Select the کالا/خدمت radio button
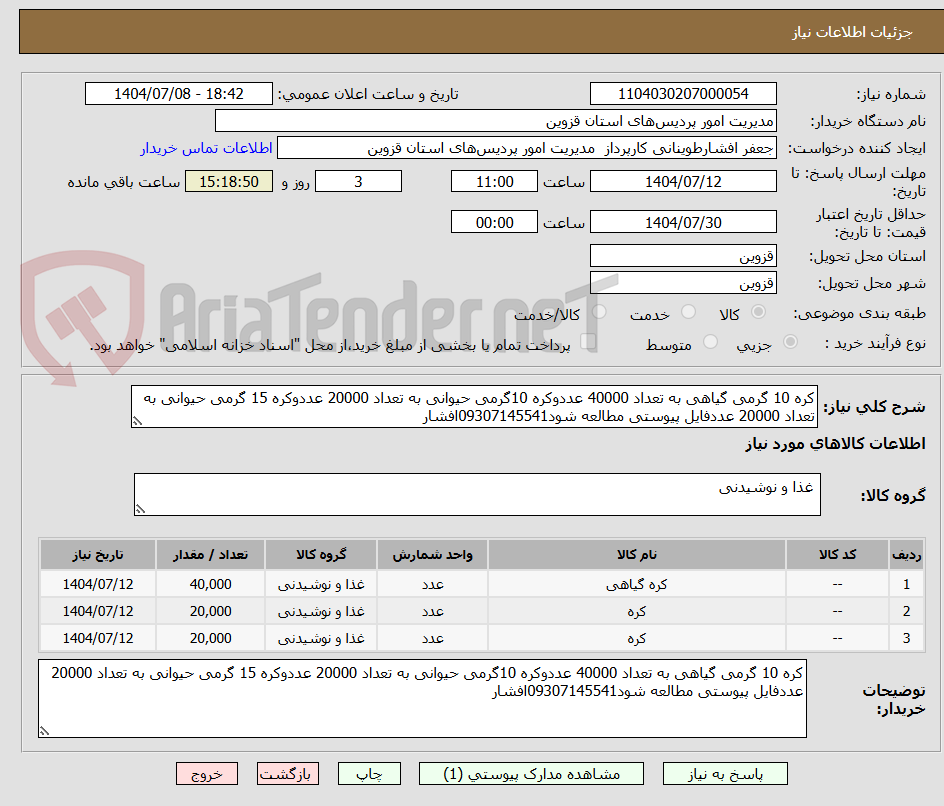 (599, 313)
